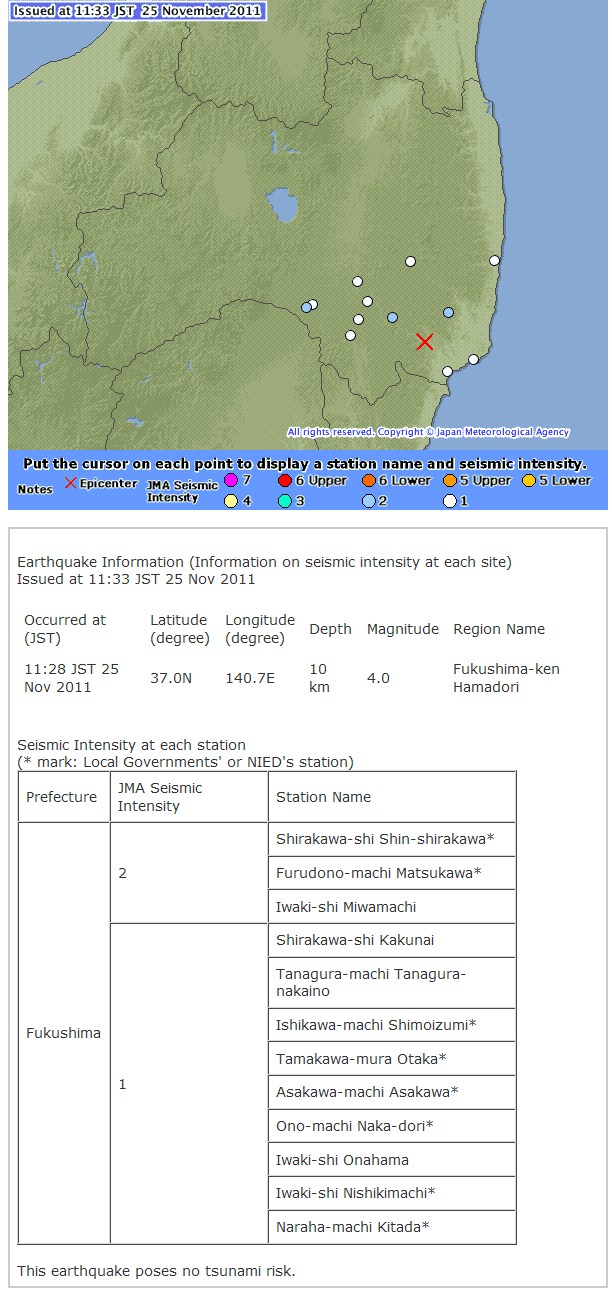
Task: Click the teal intensity 3 legend circle
Action: pos(285,501)
